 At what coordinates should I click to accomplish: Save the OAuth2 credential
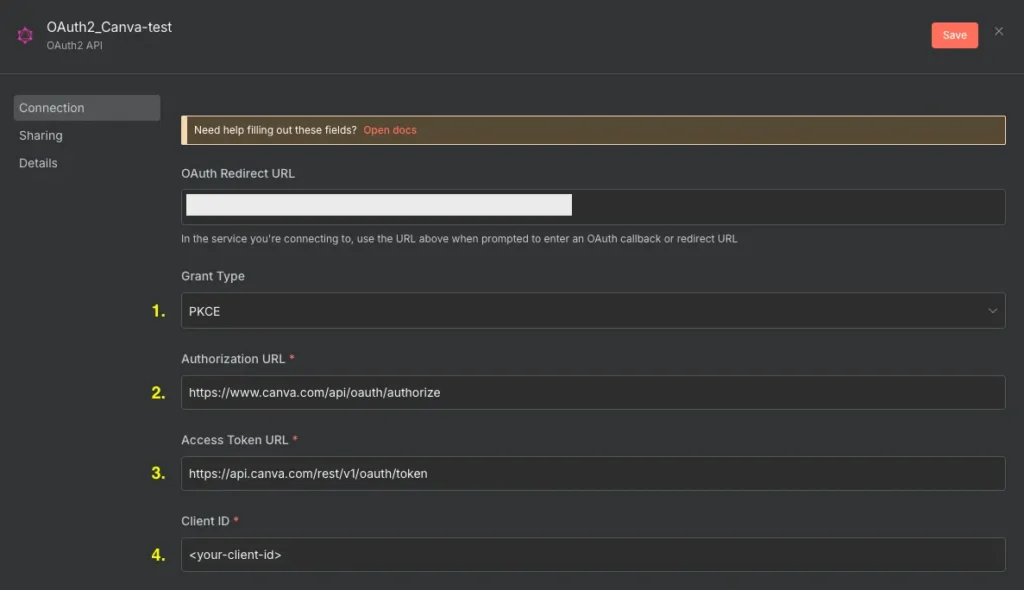pyautogui.click(x=954, y=35)
